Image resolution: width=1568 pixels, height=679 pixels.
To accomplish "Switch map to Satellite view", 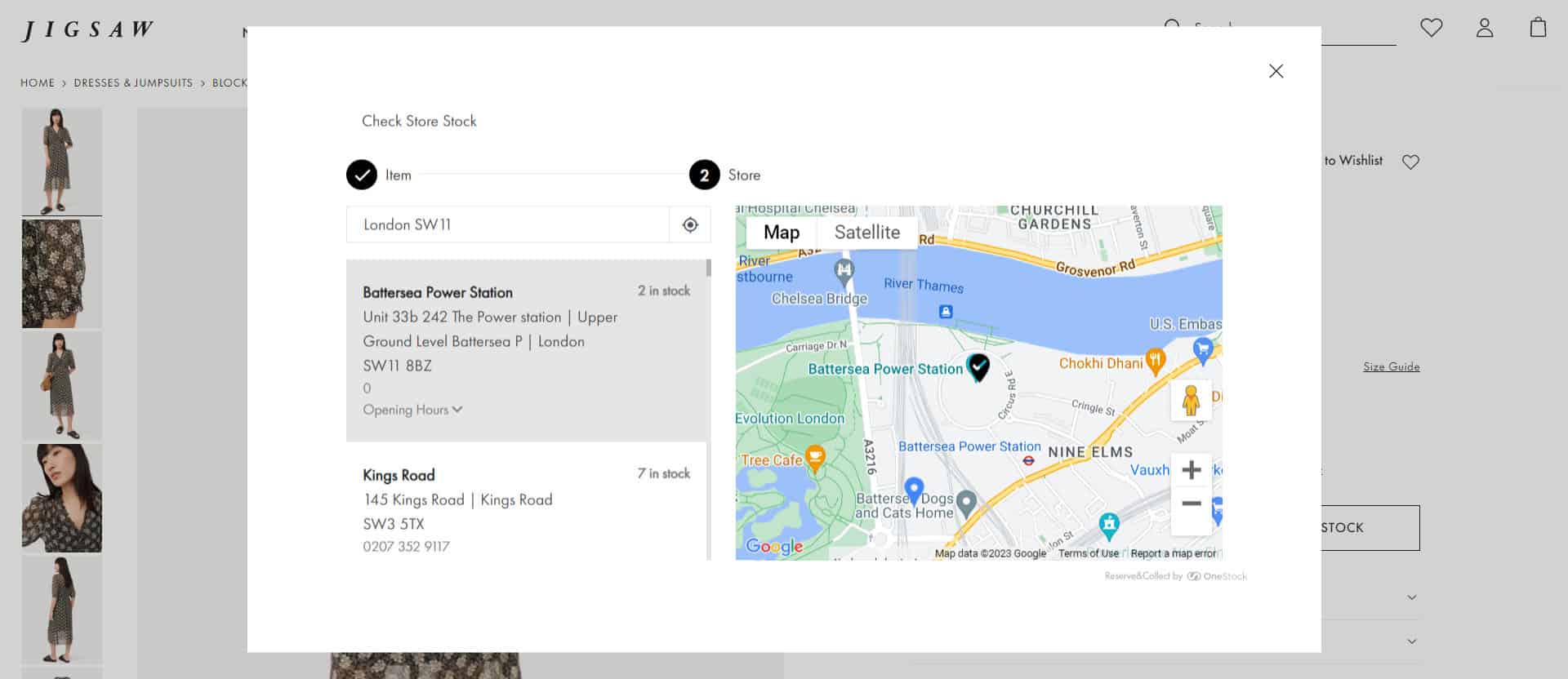I will [866, 233].
